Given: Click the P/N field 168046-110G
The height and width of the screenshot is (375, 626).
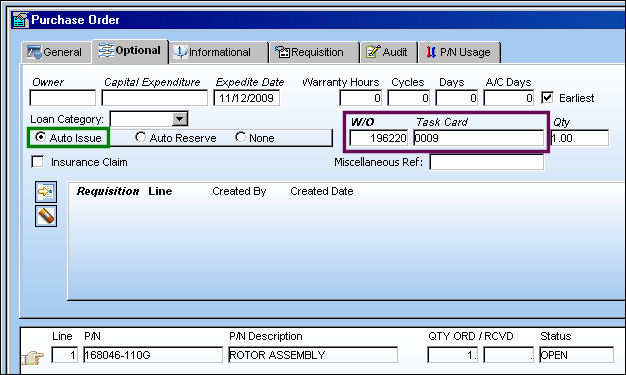Looking at the screenshot, I should pyautogui.click(x=153, y=355).
